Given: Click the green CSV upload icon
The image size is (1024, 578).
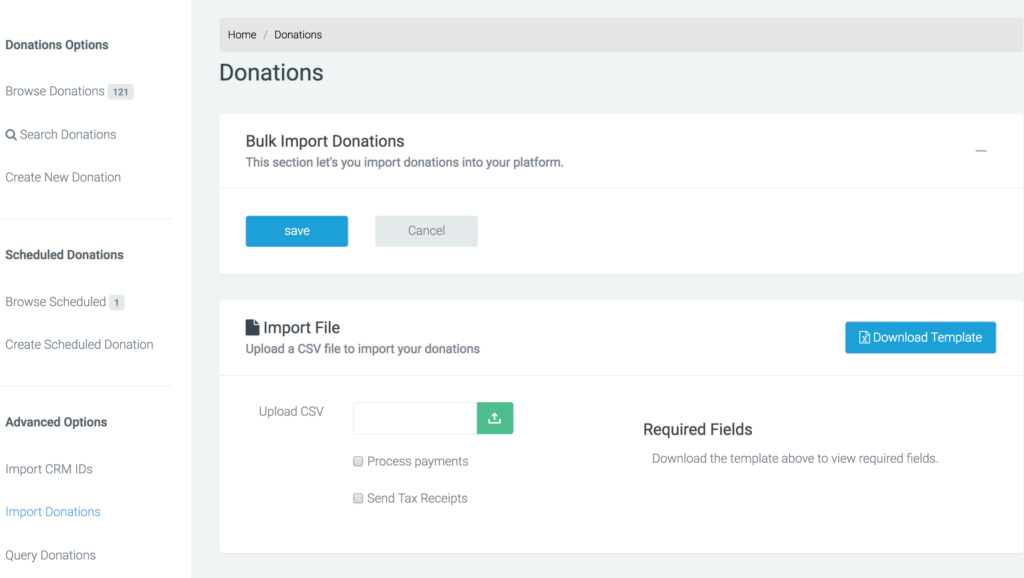Looking at the screenshot, I should (494, 417).
